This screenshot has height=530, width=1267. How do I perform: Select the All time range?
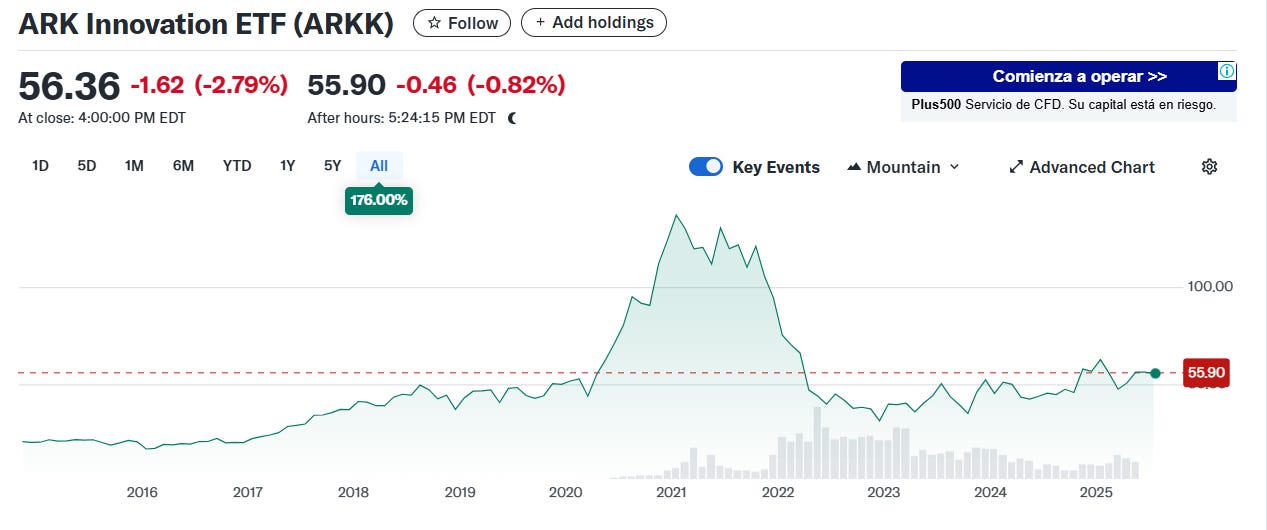379,166
